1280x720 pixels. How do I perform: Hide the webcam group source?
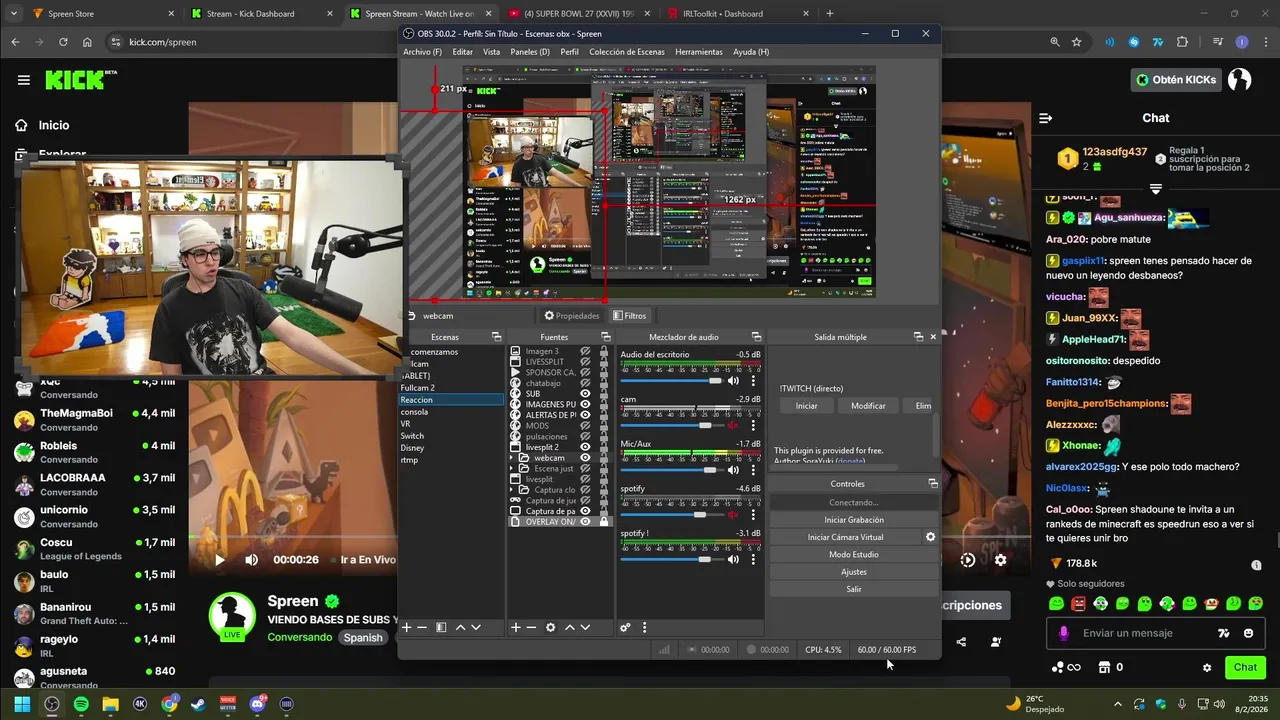point(586,458)
